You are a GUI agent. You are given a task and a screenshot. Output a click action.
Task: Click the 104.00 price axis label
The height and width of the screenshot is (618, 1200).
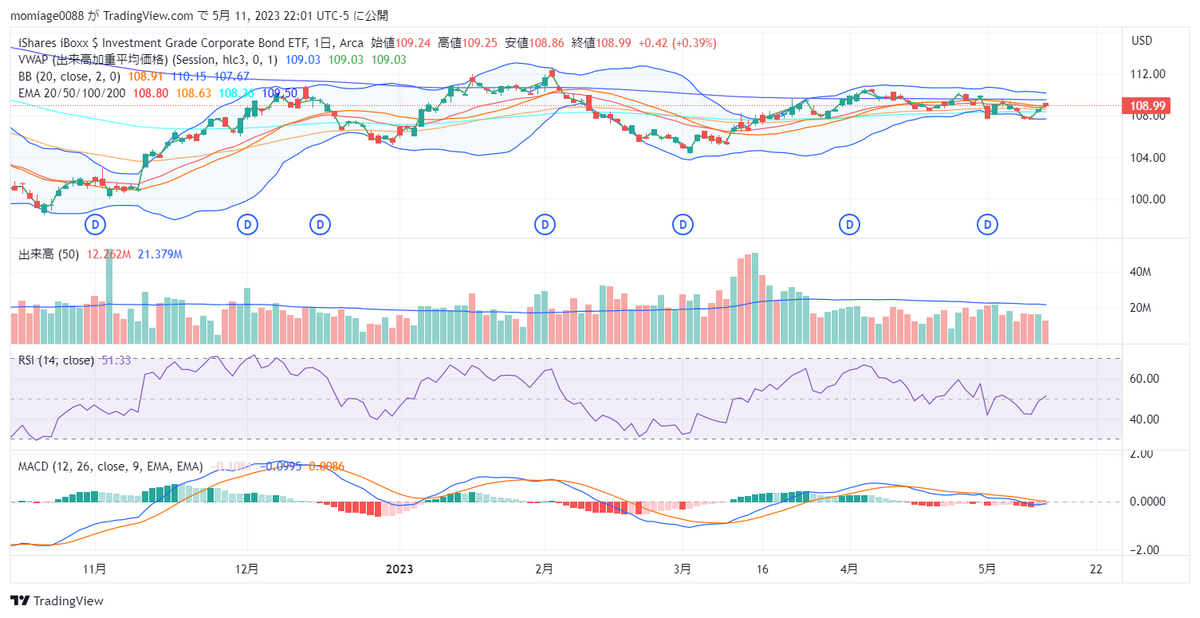coord(1147,157)
